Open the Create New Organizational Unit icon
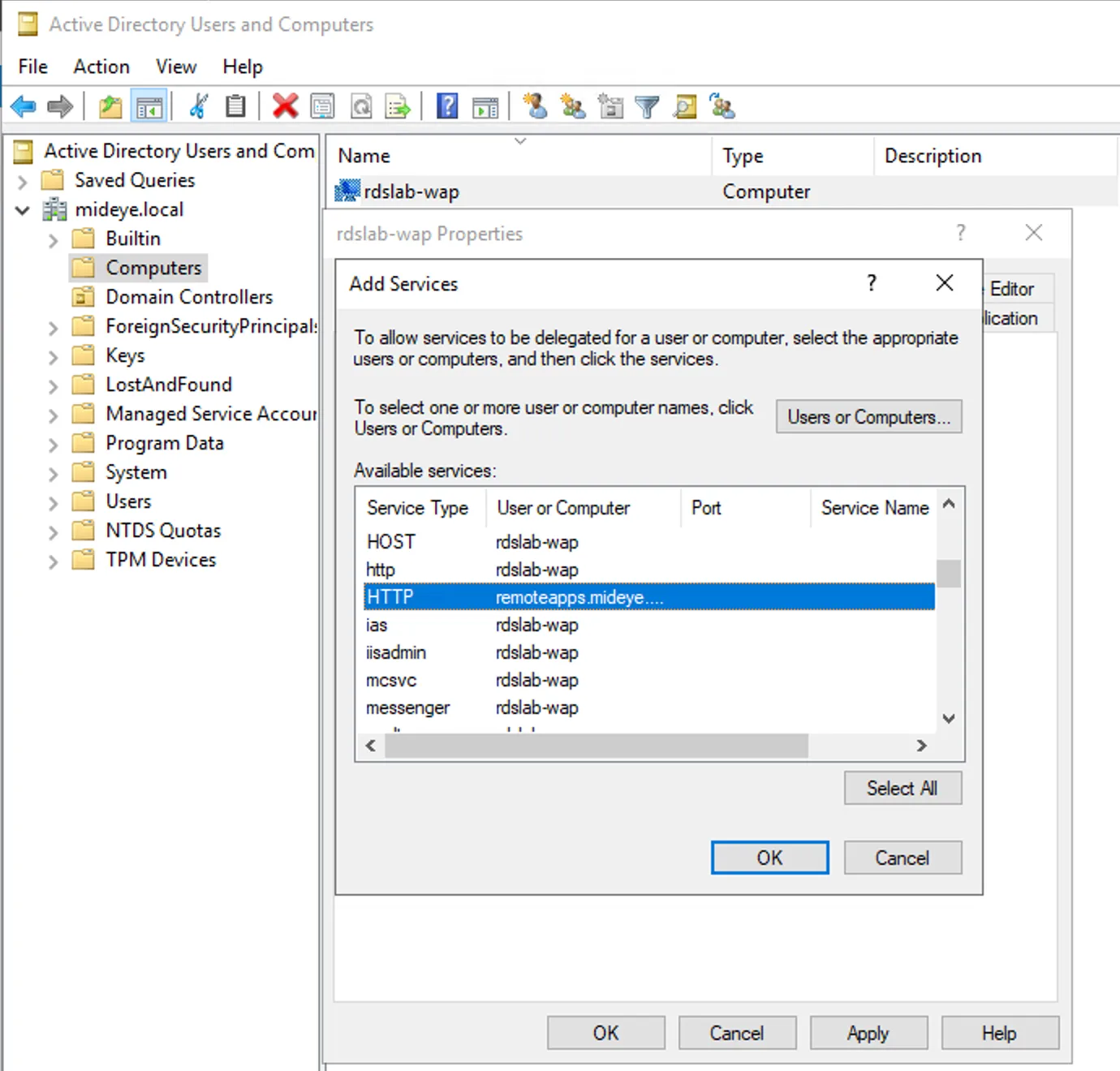This screenshot has height=1071, width=1120. pos(610,106)
